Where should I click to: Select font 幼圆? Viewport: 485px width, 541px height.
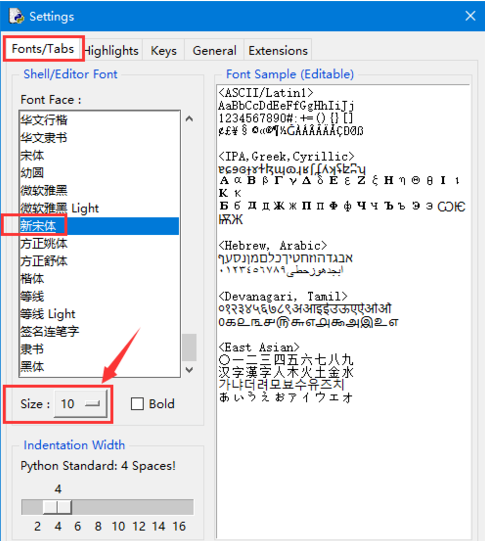[99, 173]
